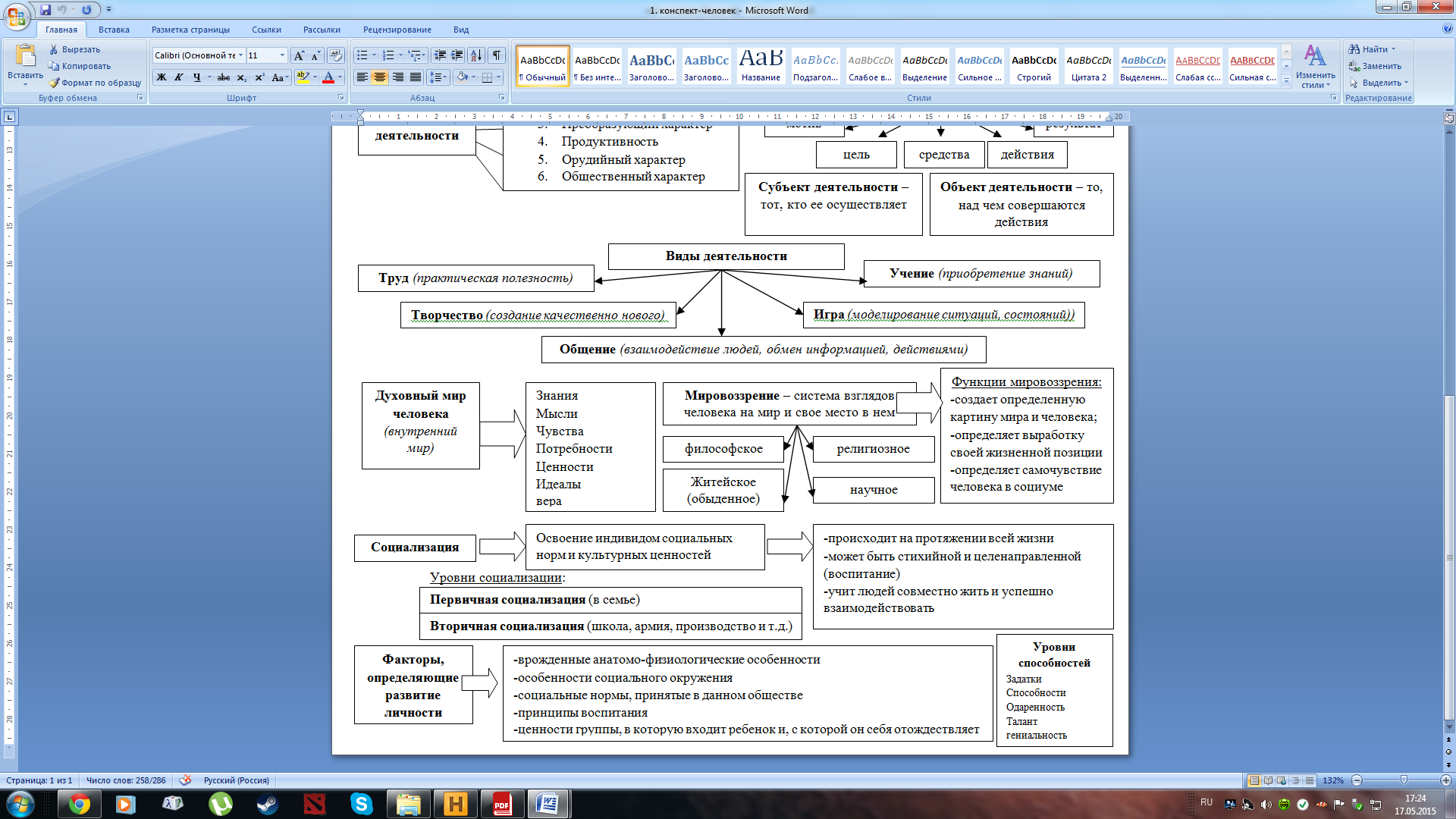Apply red font color
Viewport: 1456px width, 819px height.
328,77
